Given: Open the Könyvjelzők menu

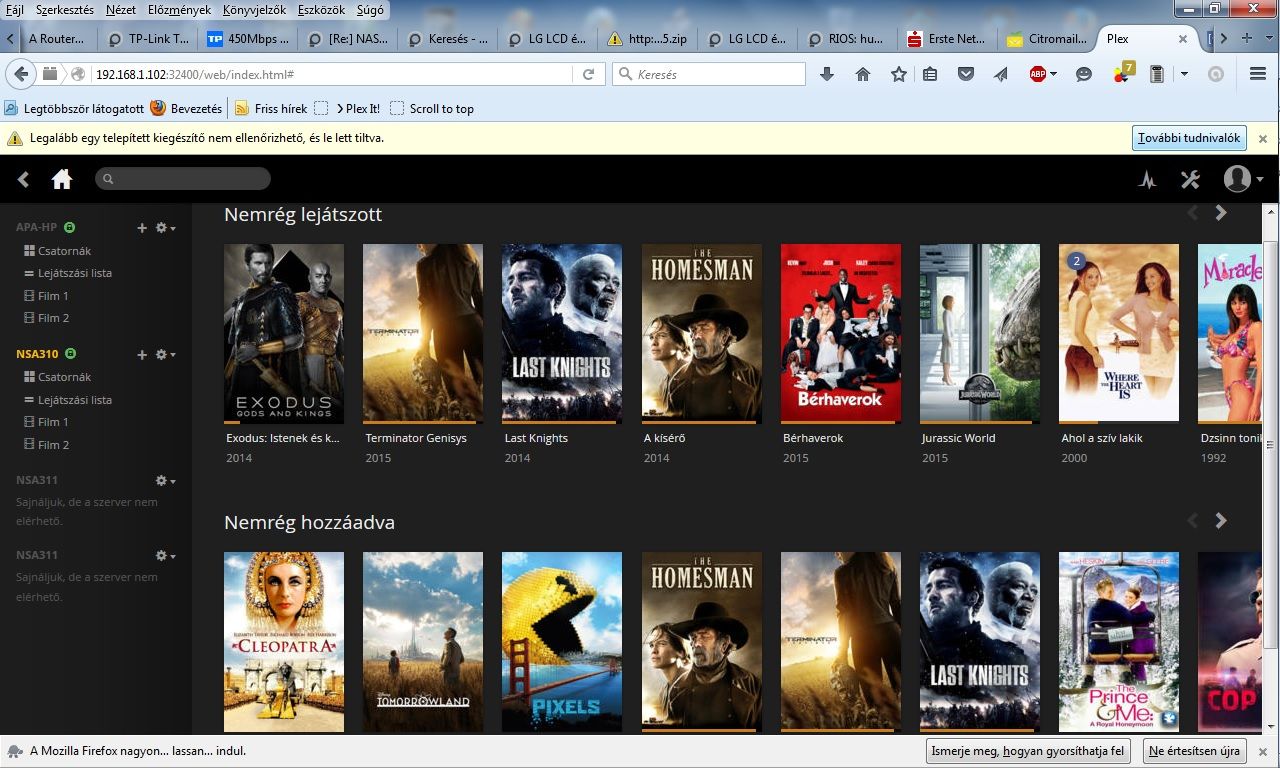Looking at the screenshot, I should point(254,9).
